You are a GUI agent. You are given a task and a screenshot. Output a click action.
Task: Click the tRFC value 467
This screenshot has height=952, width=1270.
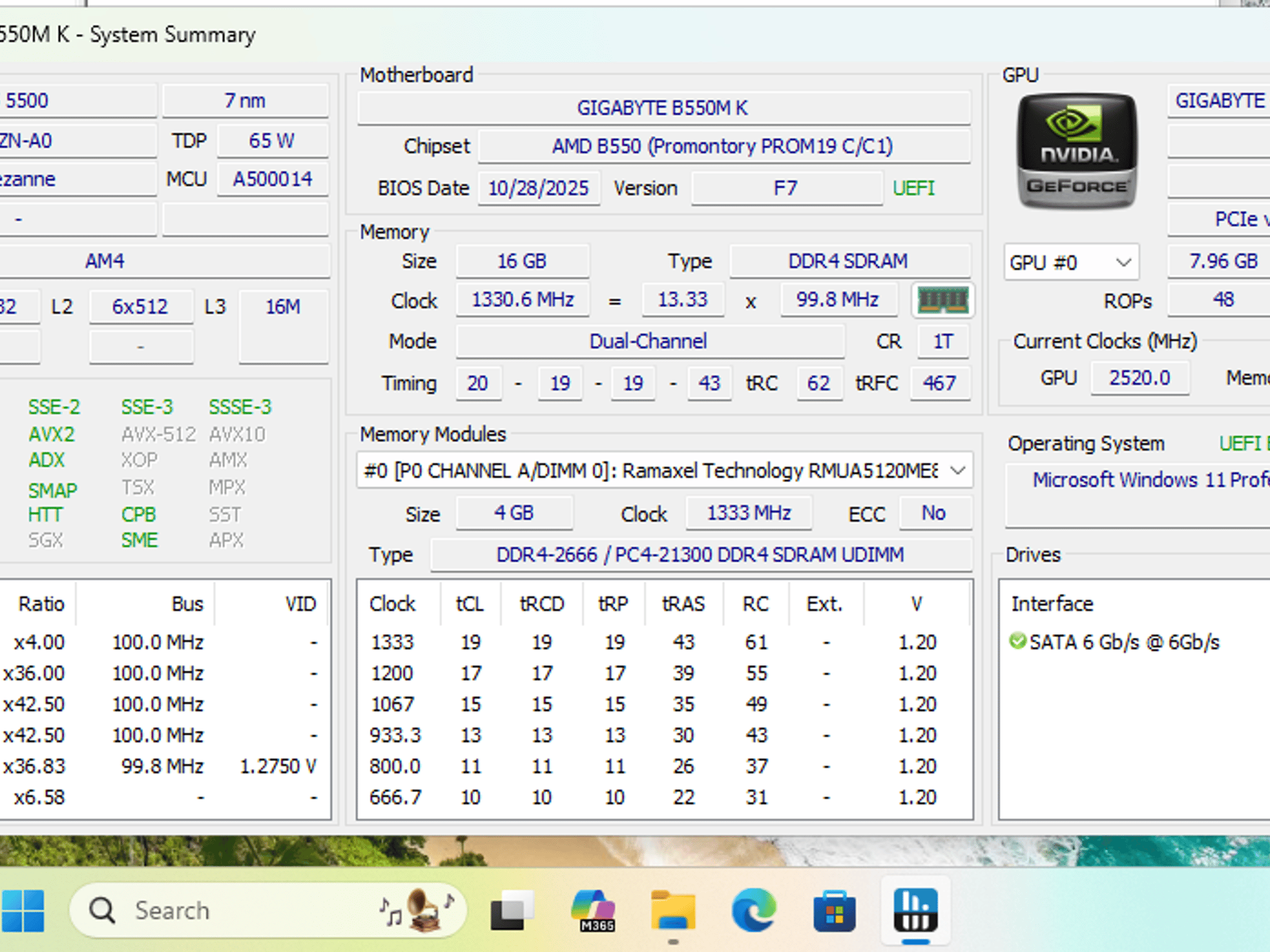click(x=940, y=383)
